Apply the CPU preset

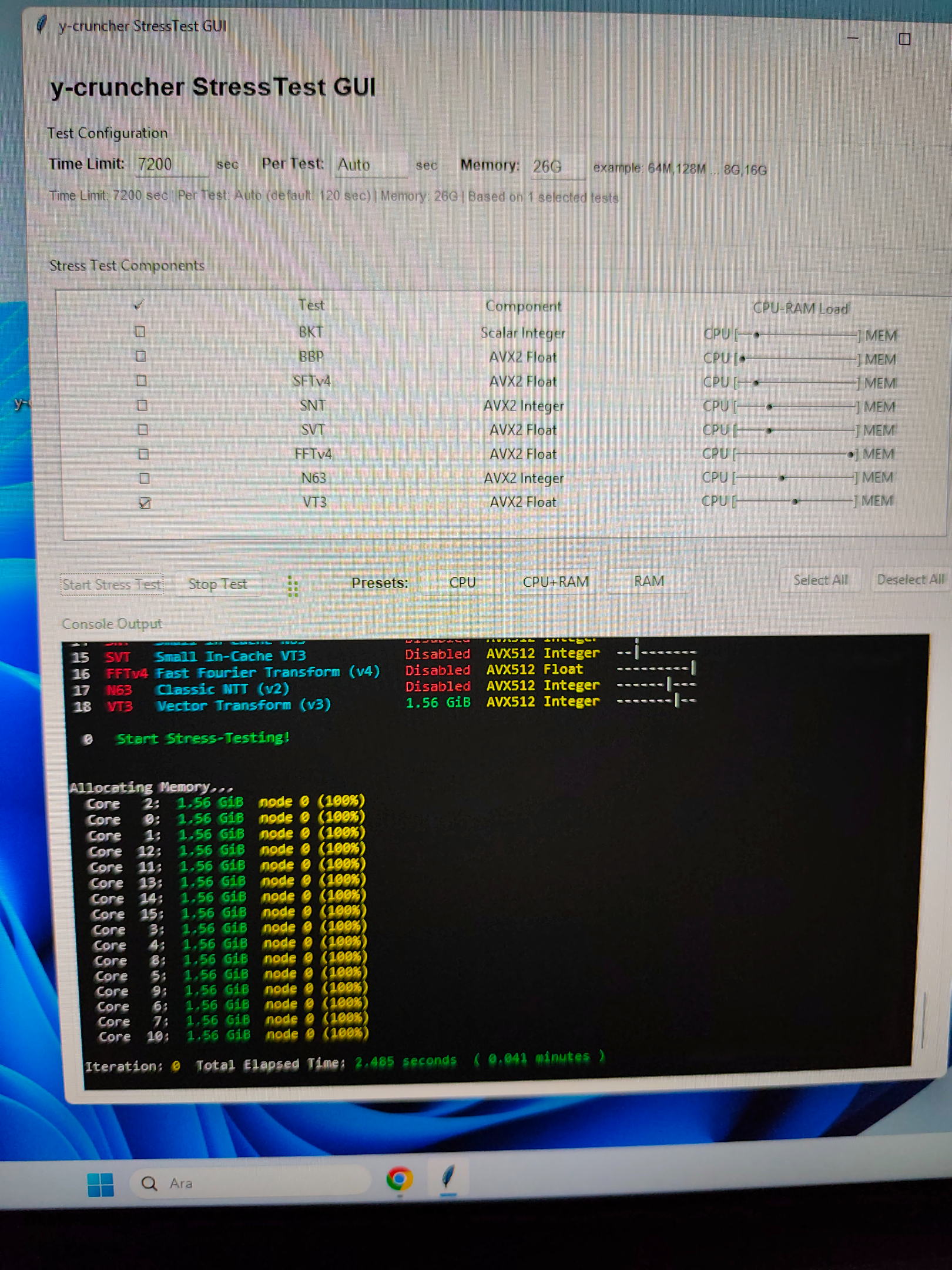click(462, 582)
